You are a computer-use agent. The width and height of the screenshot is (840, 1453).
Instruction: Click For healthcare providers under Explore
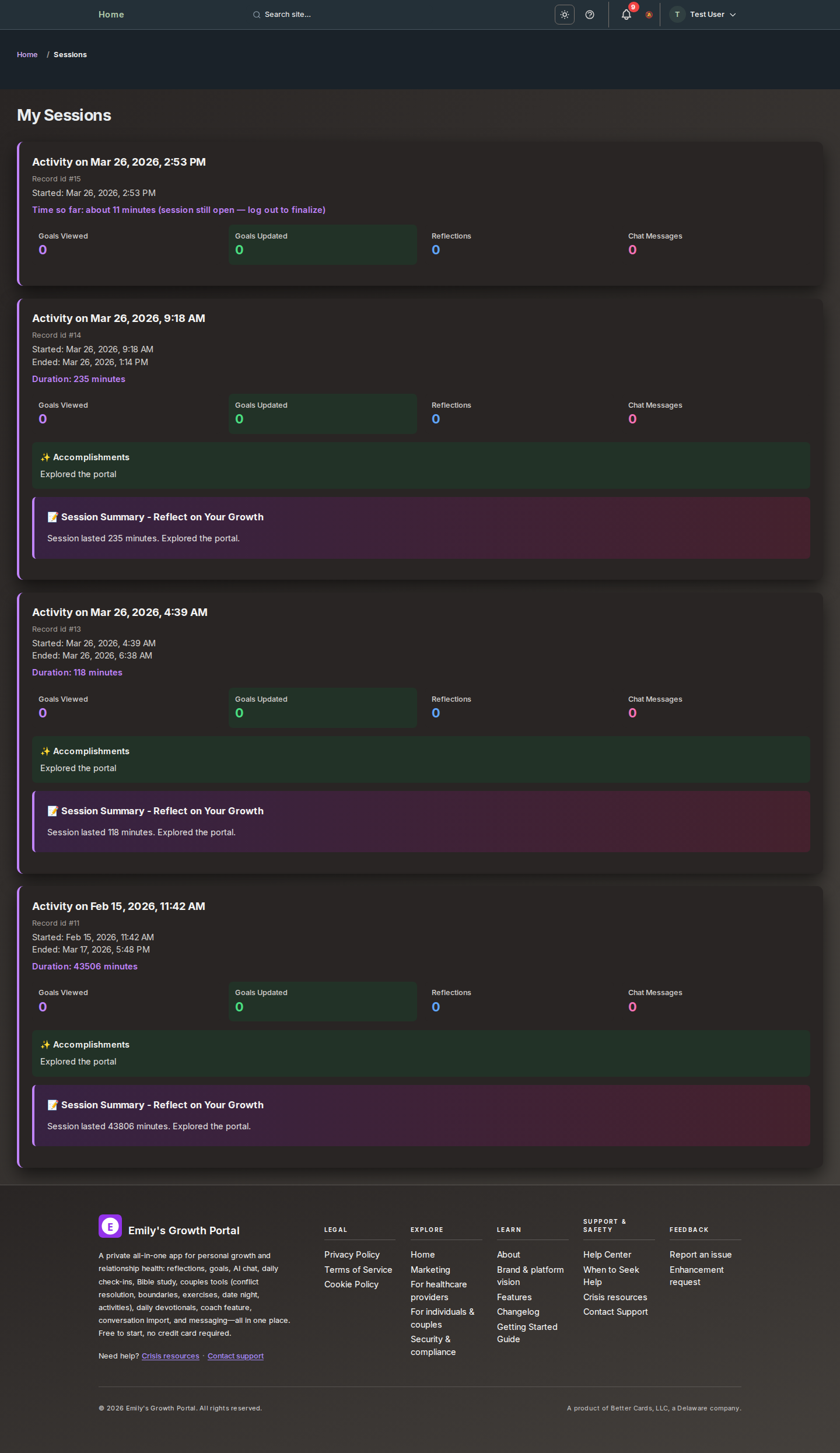(x=439, y=1290)
